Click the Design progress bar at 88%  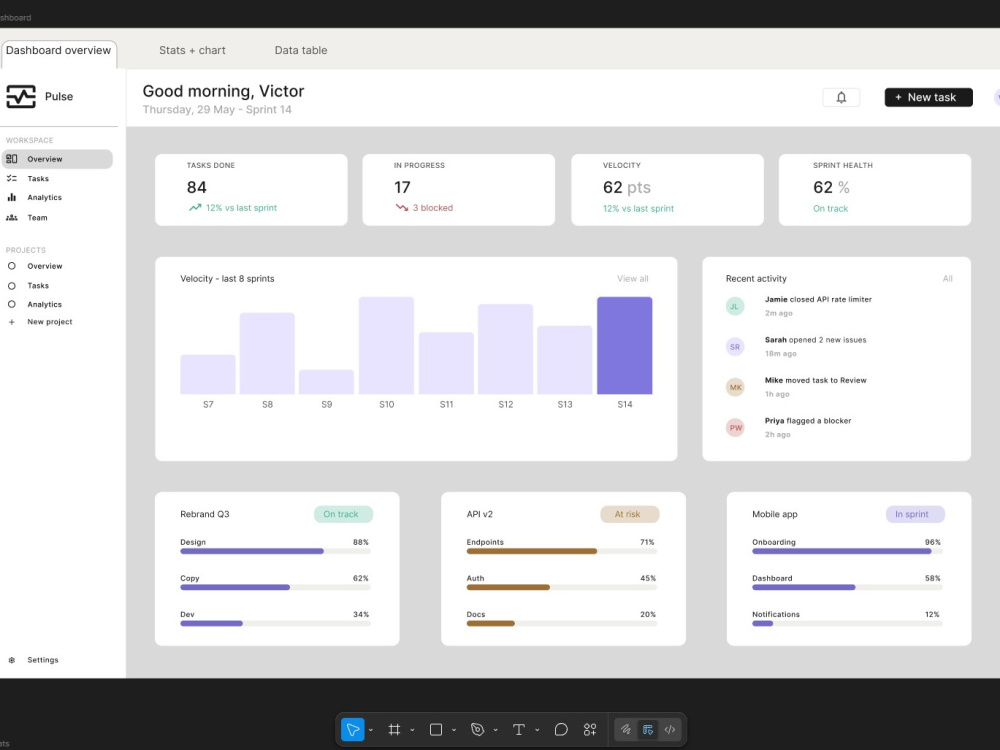click(x=276, y=551)
